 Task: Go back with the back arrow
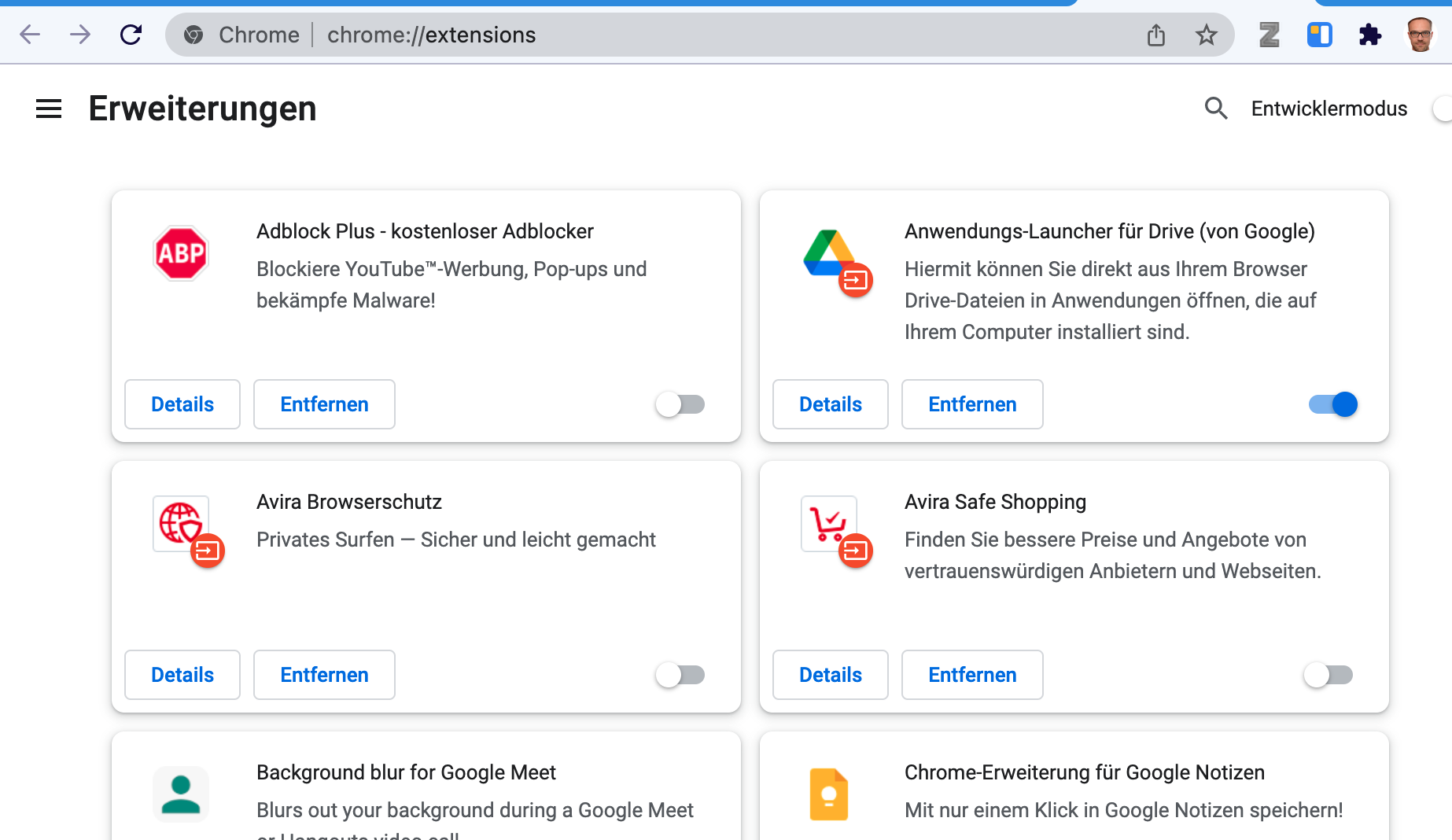(x=30, y=35)
